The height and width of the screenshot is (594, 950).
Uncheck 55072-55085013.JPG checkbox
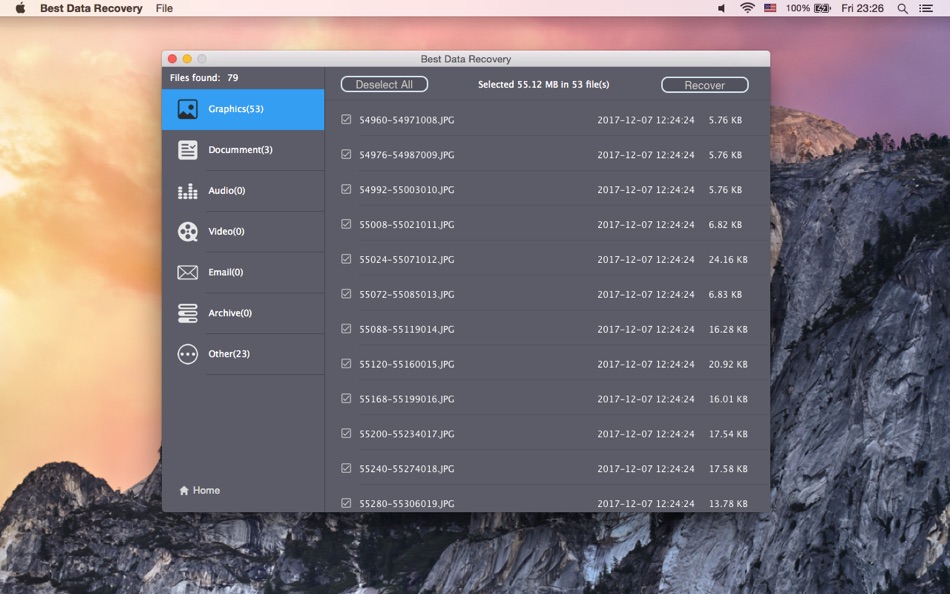click(346, 293)
